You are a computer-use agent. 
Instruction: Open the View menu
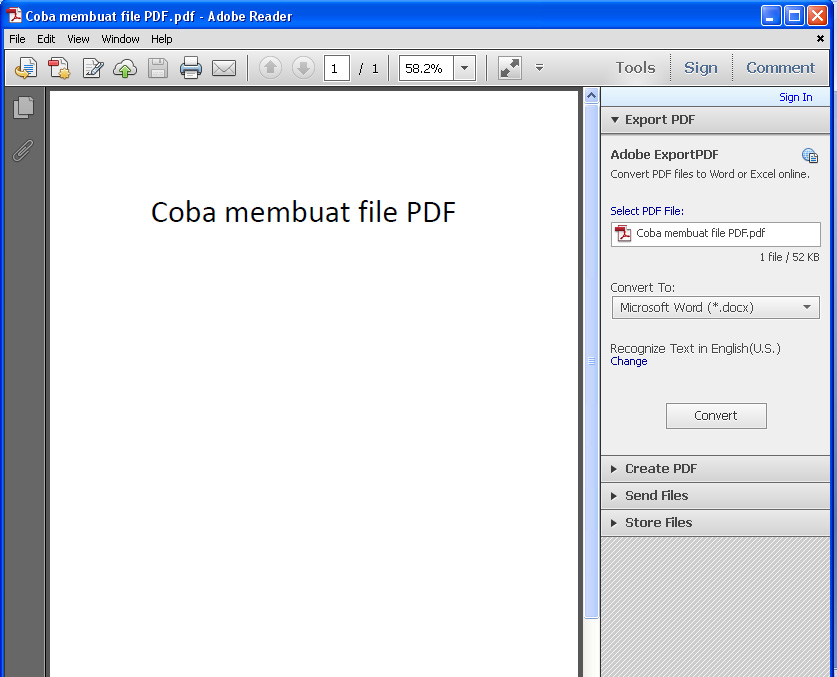pos(78,39)
